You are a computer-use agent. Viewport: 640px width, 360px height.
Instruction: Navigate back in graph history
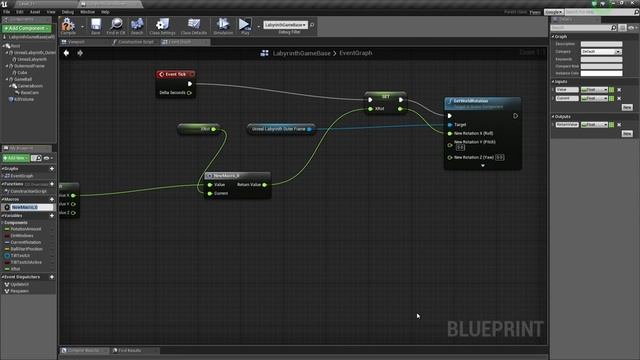pyautogui.click(x=66, y=53)
